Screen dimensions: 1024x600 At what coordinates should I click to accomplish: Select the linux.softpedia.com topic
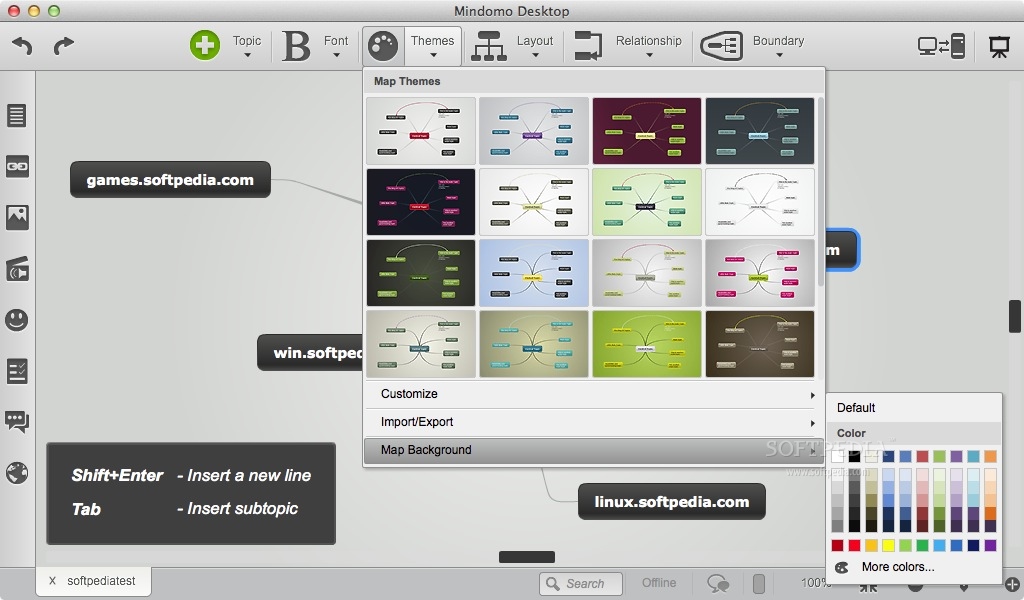671,501
